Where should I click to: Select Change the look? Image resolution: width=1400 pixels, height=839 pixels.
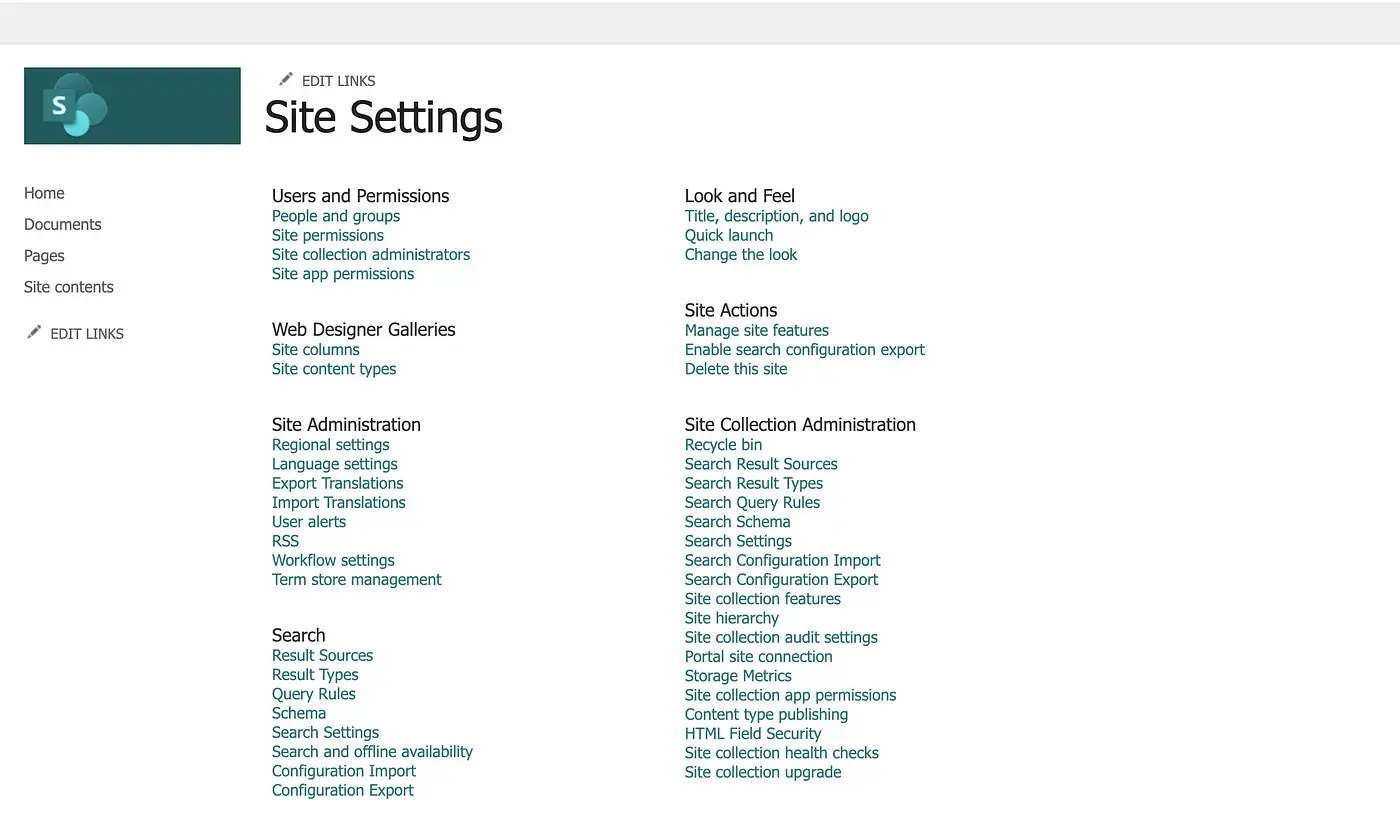click(741, 254)
